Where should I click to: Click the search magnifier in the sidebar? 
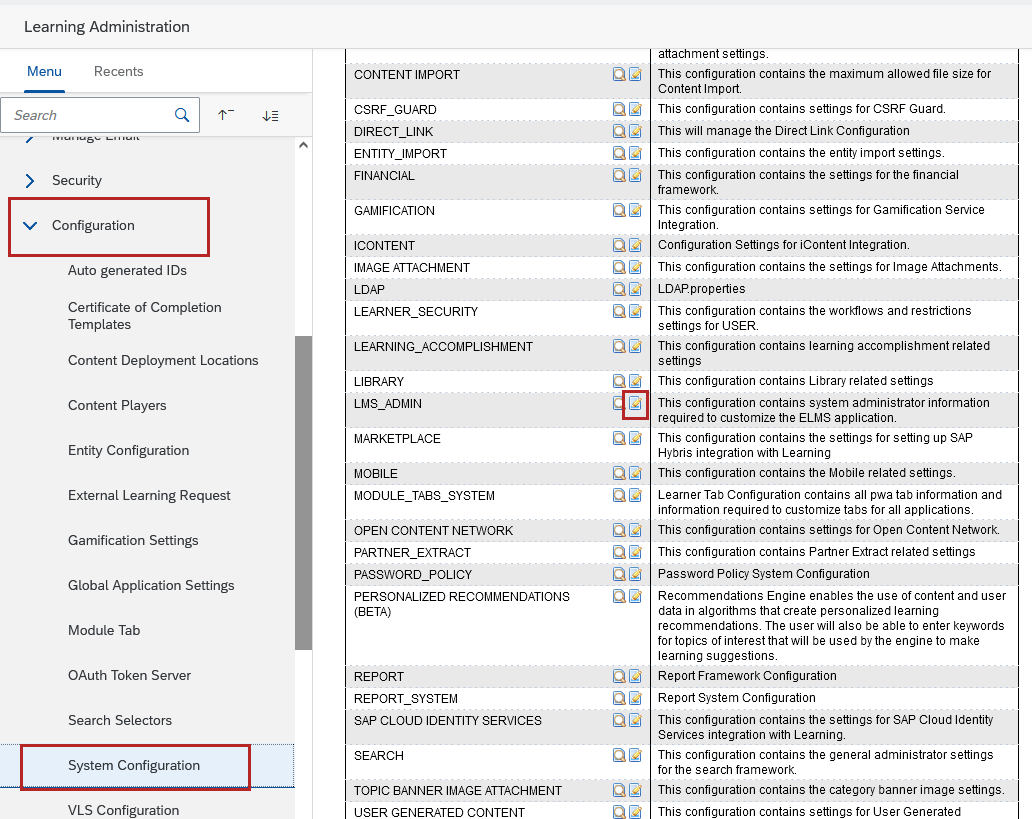(182, 115)
